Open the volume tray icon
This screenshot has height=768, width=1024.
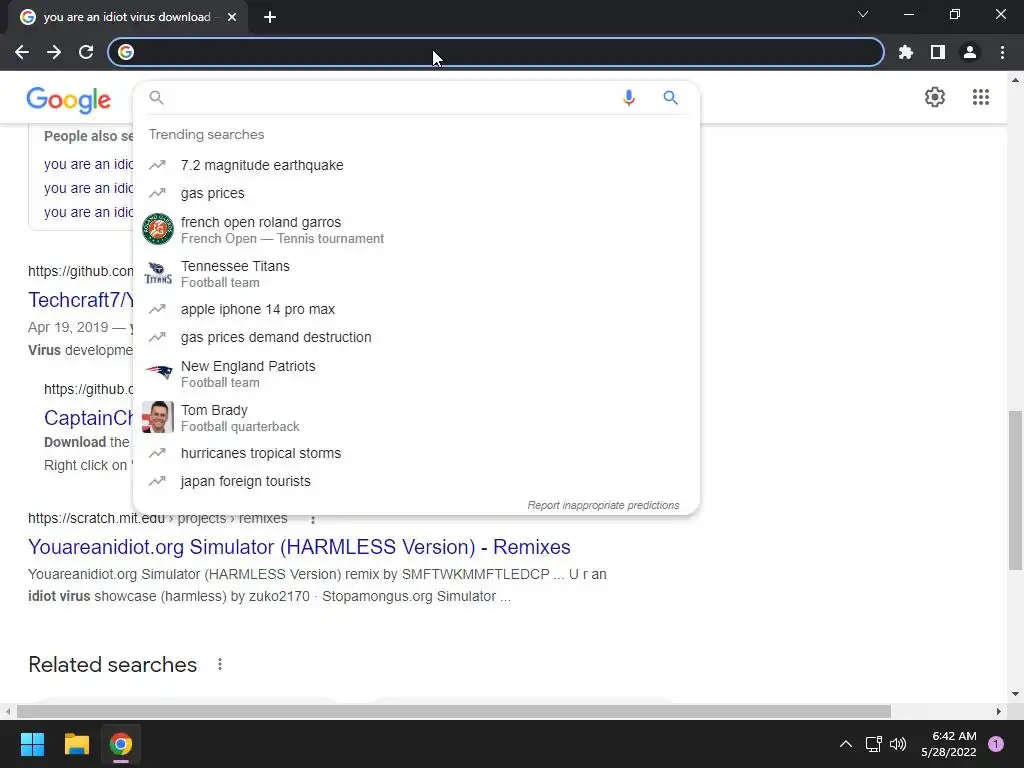[898, 744]
